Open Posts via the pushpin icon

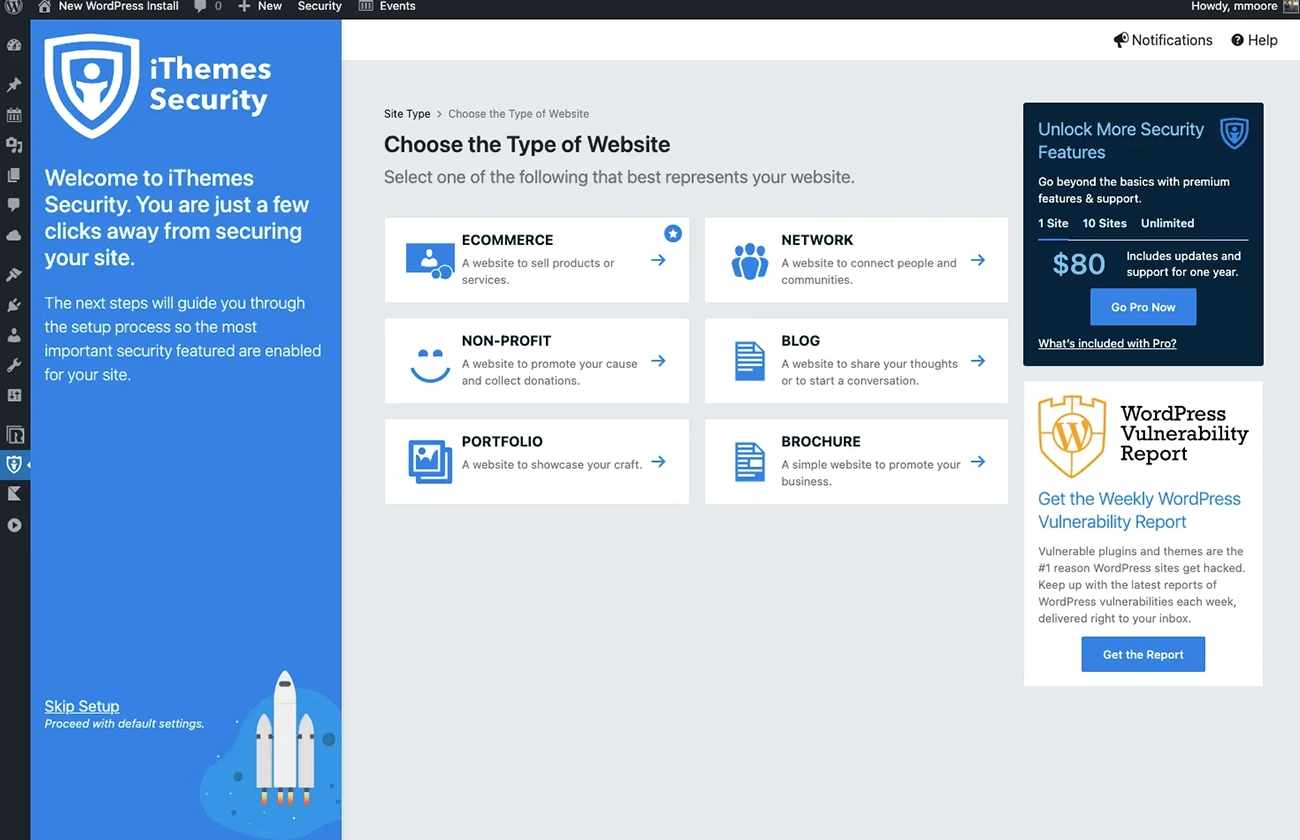(x=14, y=85)
